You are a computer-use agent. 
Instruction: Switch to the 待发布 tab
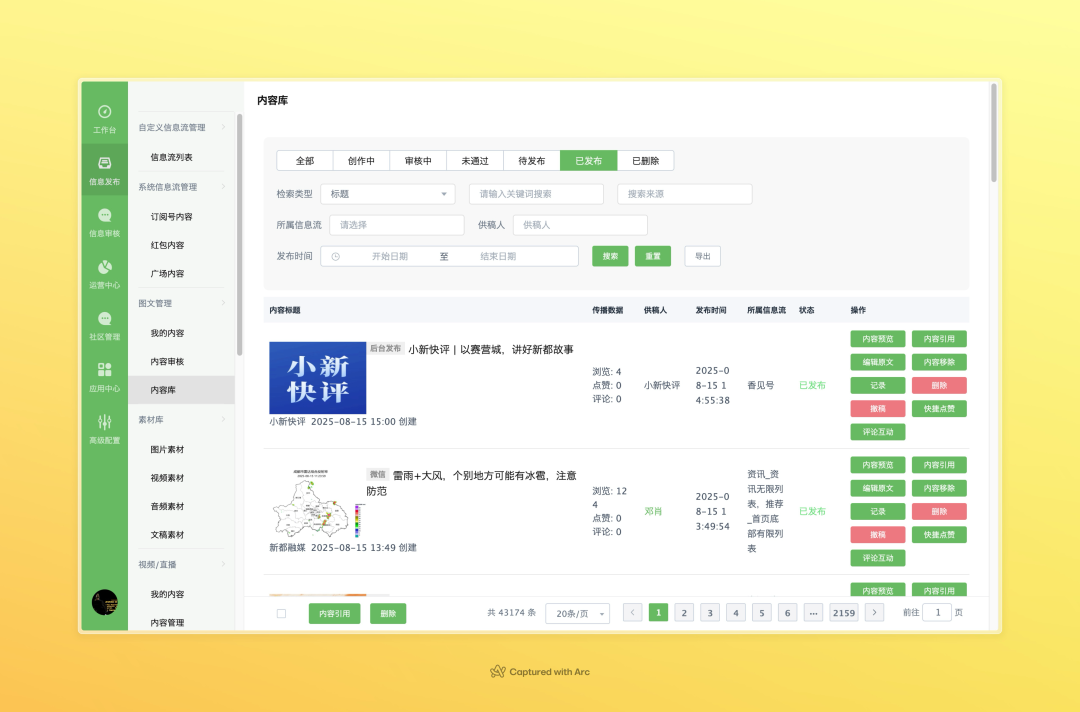(x=531, y=160)
